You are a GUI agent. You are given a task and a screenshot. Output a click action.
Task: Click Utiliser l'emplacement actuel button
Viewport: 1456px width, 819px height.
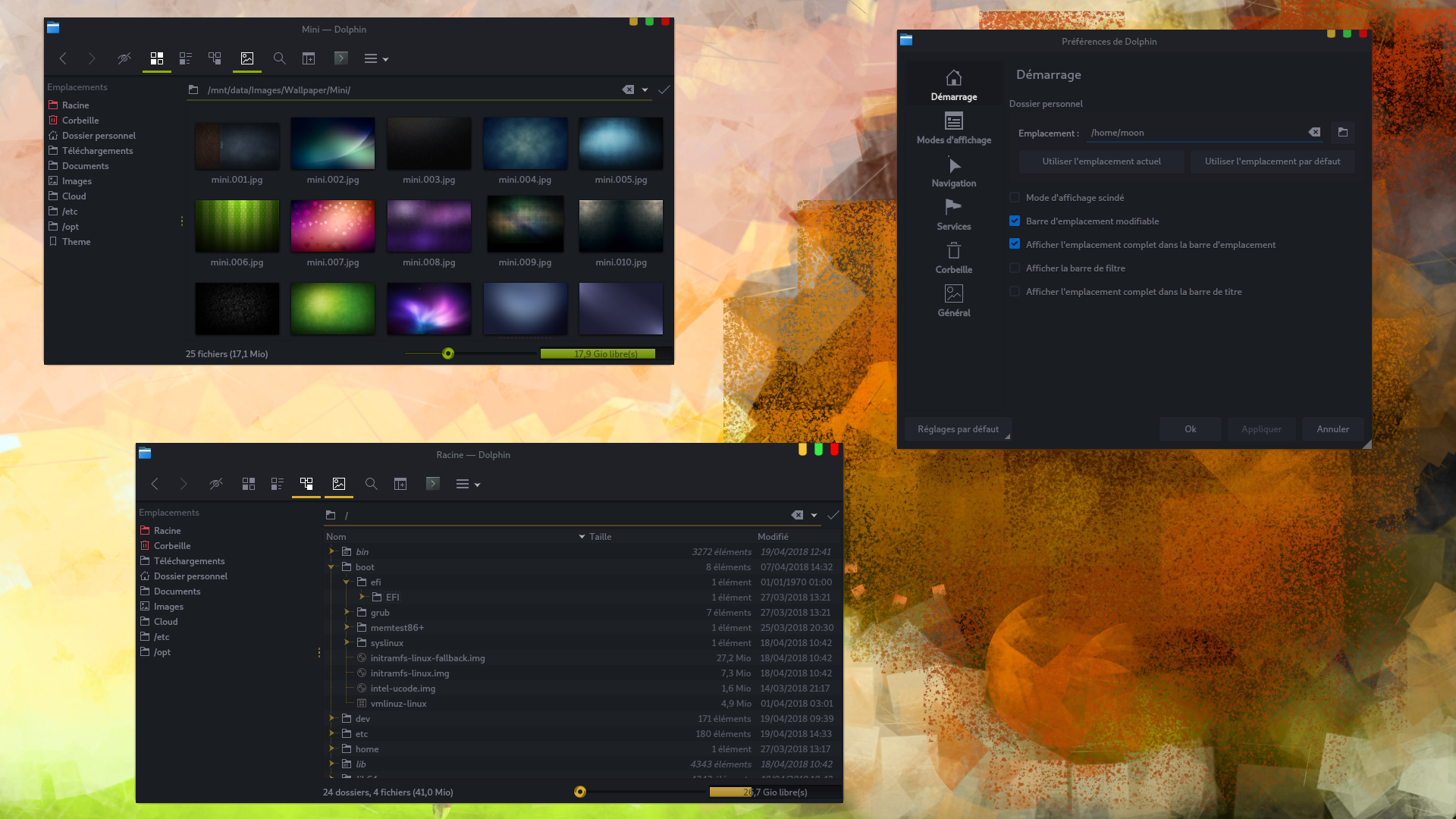1101,162
